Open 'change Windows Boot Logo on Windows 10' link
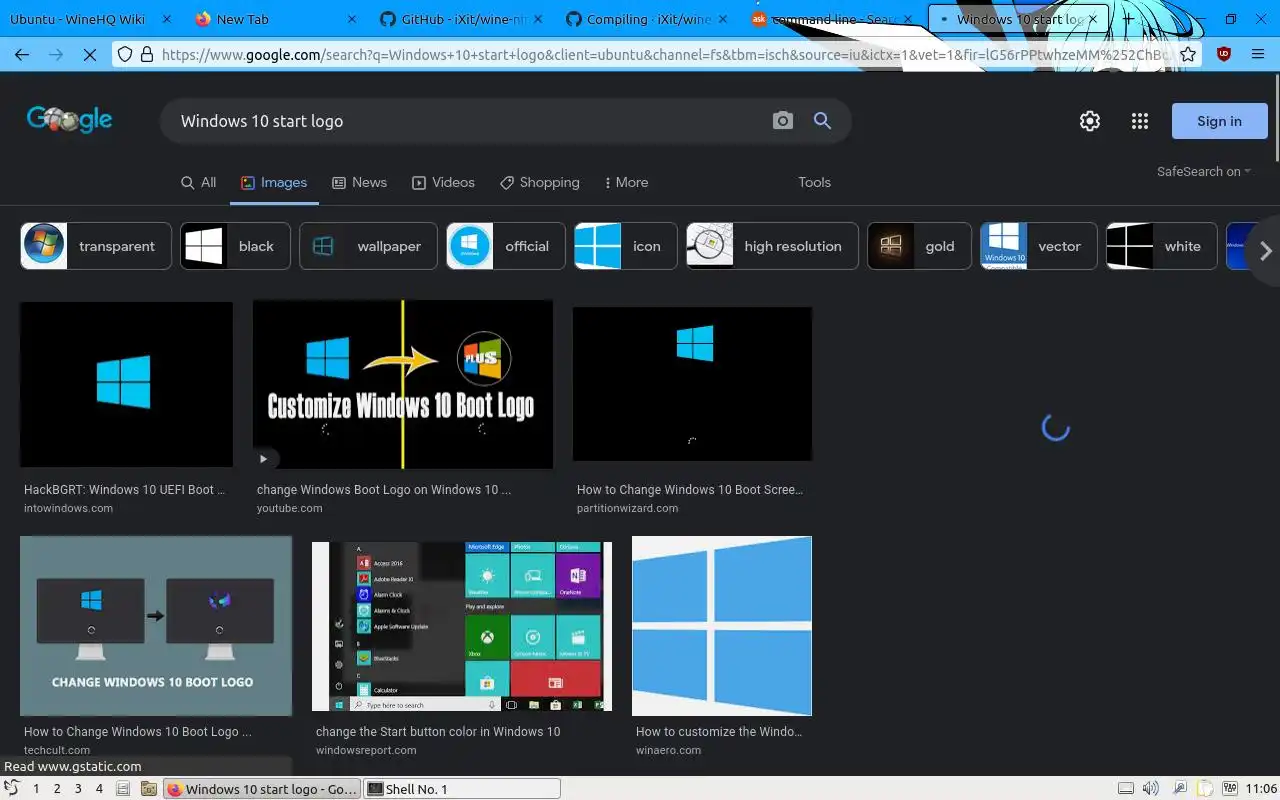The width and height of the screenshot is (1280, 800). [384, 490]
